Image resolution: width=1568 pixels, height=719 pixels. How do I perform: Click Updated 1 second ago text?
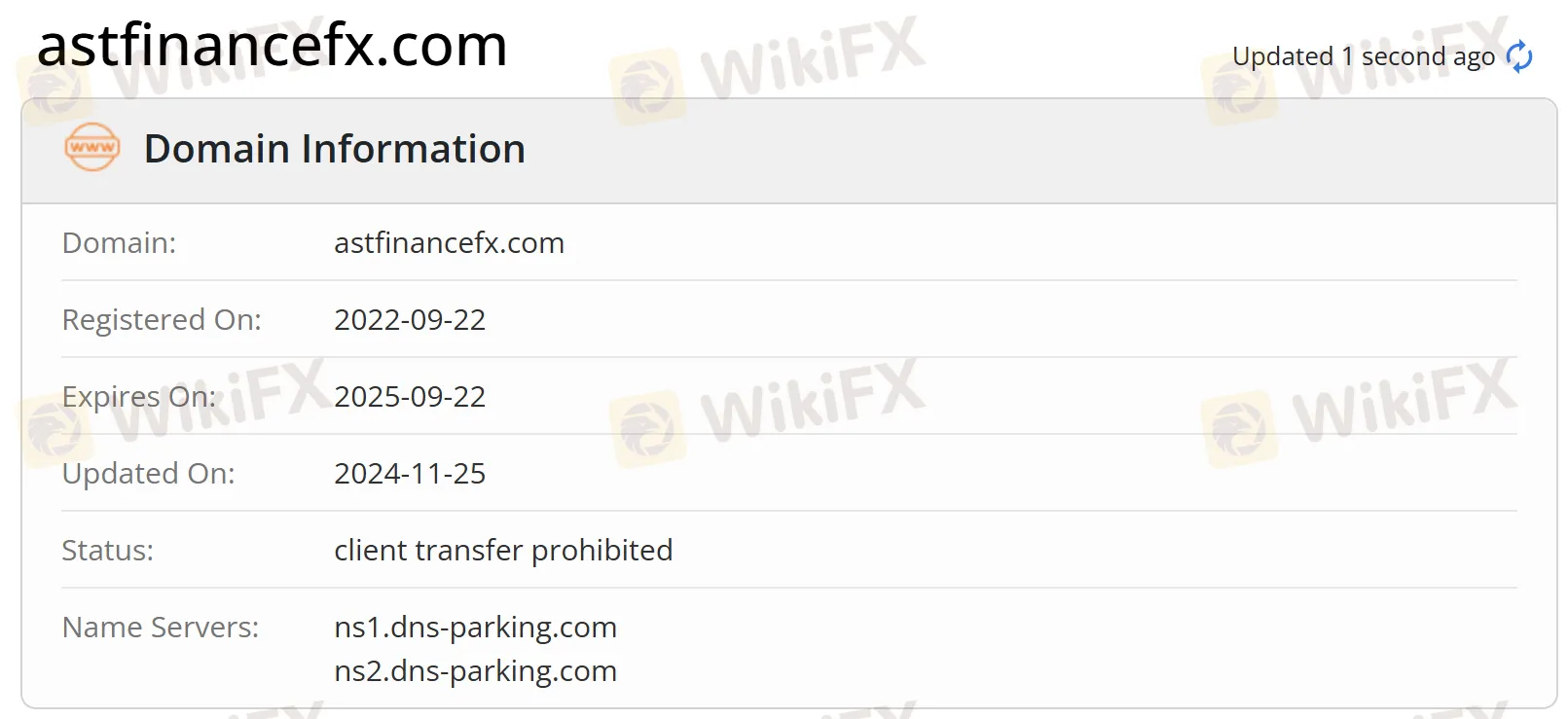[1363, 56]
